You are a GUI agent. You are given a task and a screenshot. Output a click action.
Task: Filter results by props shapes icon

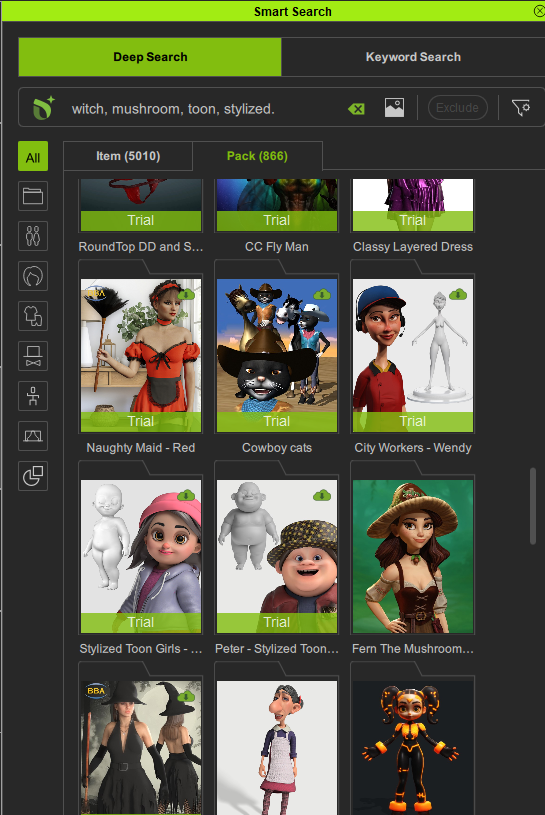pos(33,476)
